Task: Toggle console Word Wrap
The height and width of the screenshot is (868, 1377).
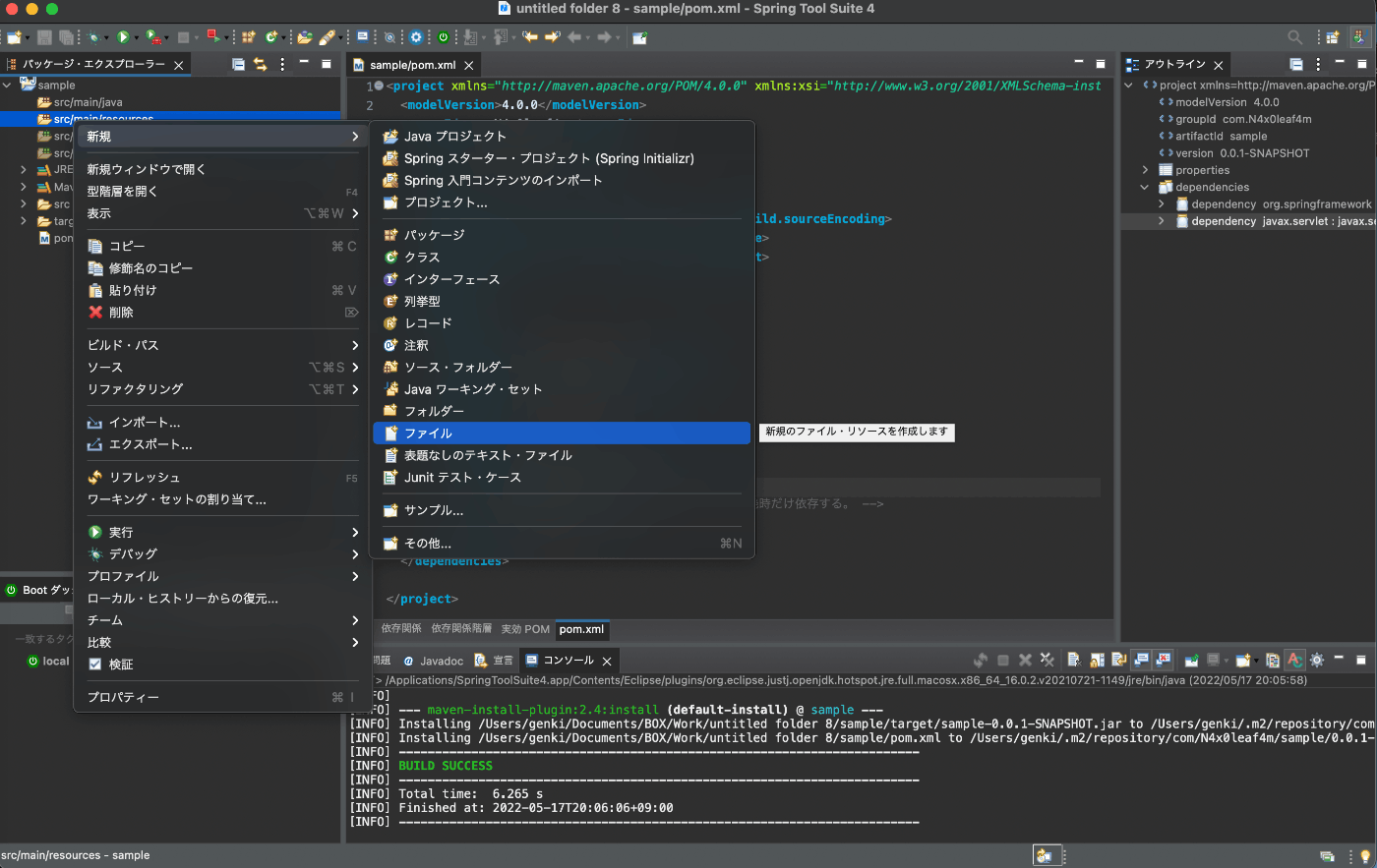Action: (x=1118, y=661)
